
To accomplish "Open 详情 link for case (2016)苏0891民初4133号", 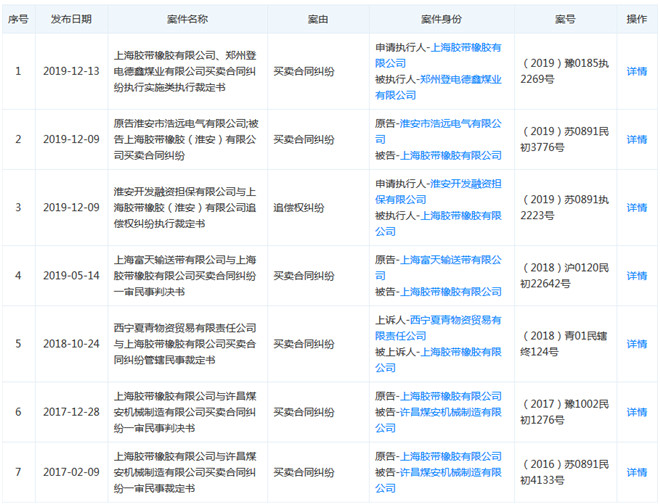I will 636,472.
